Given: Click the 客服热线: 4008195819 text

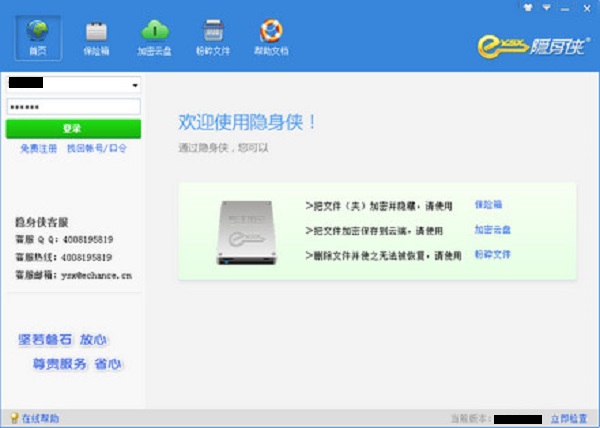Looking at the screenshot, I should pos(64,257).
